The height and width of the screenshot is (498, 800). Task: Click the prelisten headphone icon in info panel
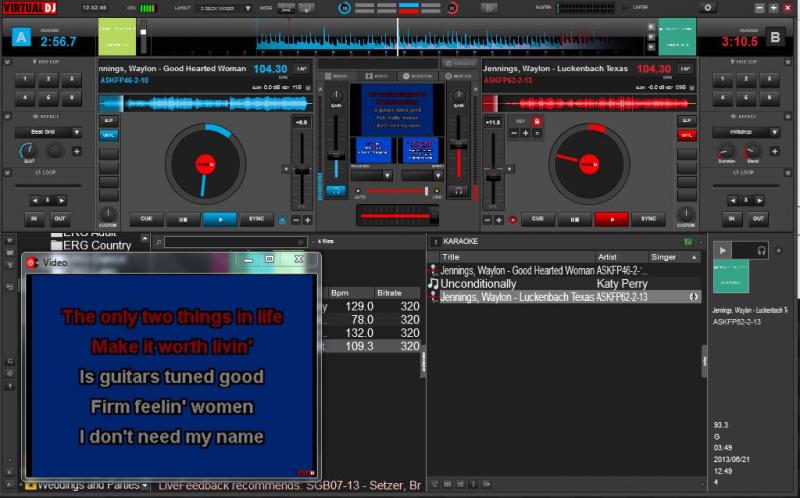(x=762, y=251)
